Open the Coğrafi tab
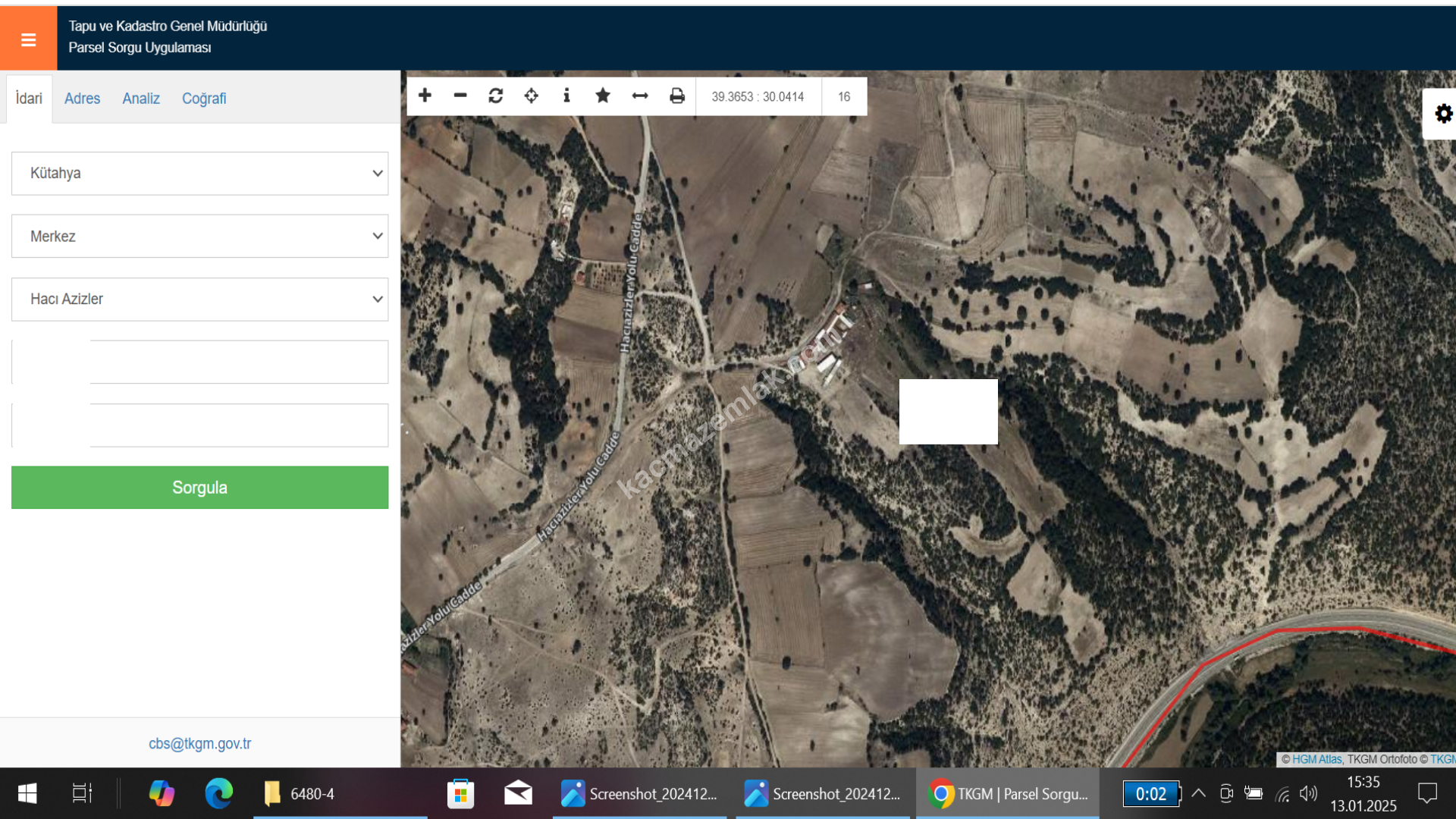The width and height of the screenshot is (1456, 819). tap(204, 99)
